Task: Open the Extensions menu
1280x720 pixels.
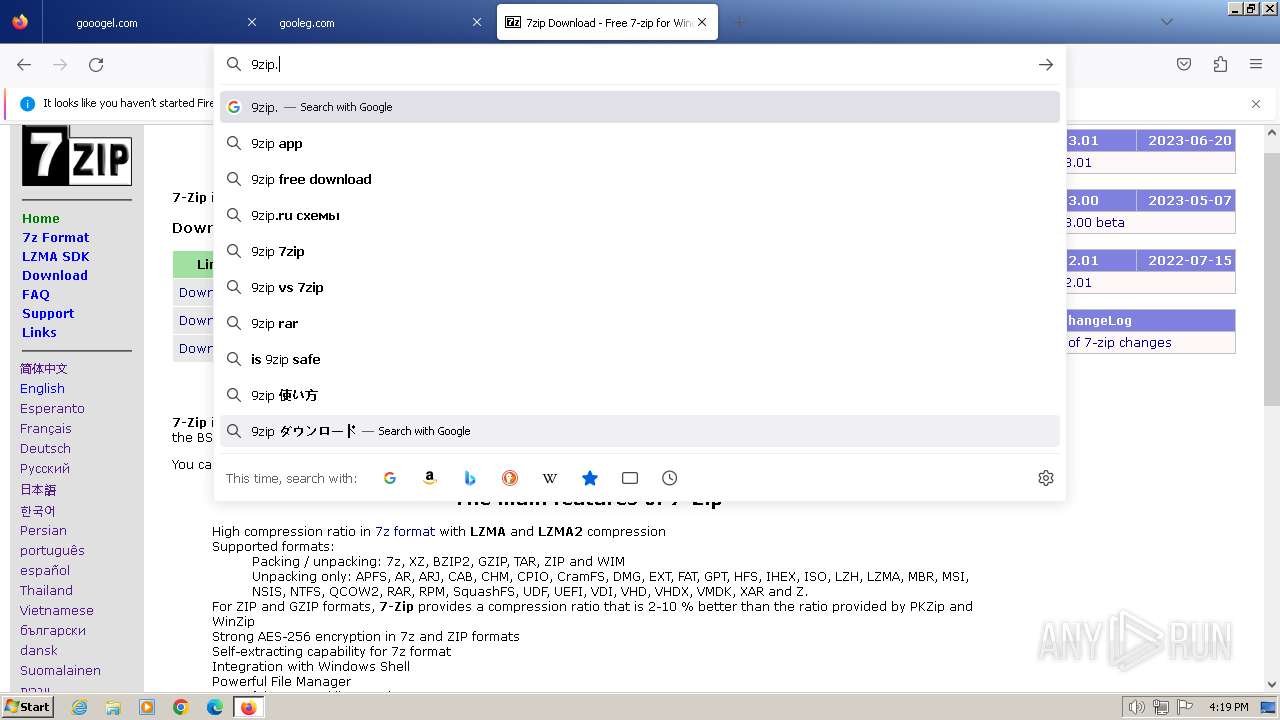Action: [x=1220, y=64]
